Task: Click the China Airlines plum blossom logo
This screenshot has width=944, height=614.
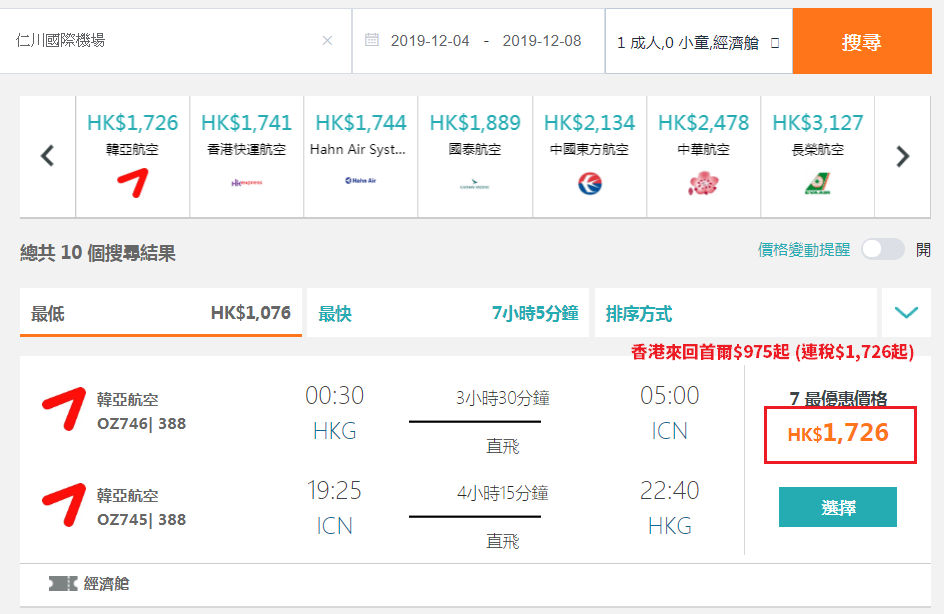Action: [703, 184]
